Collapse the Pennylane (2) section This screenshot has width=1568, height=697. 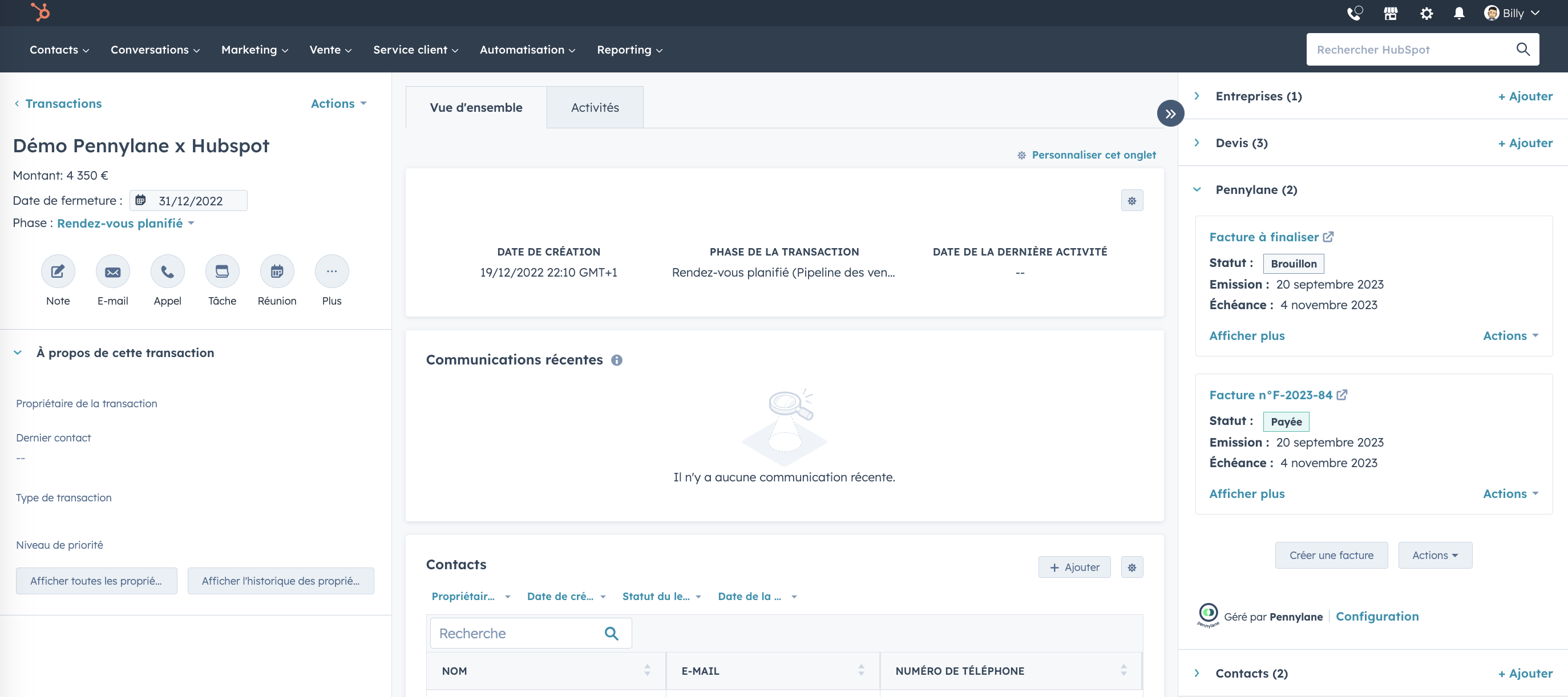pyautogui.click(x=1197, y=190)
